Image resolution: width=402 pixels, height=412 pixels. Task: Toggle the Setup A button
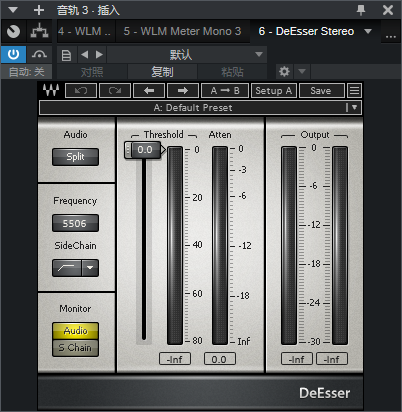click(274, 90)
